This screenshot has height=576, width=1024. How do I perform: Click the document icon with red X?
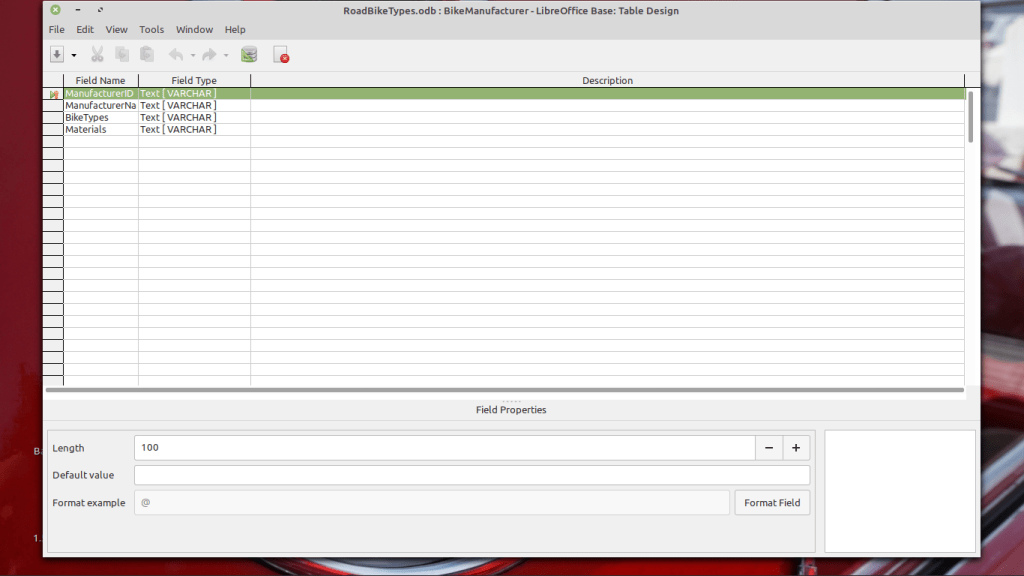tap(281, 55)
